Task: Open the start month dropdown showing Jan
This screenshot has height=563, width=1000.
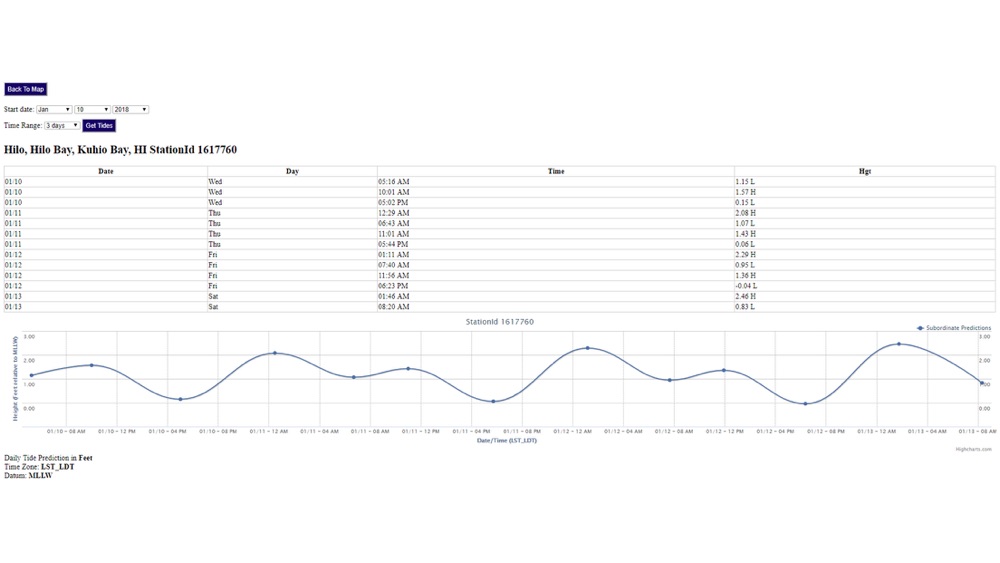Action: pyautogui.click(x=54, y=110)
